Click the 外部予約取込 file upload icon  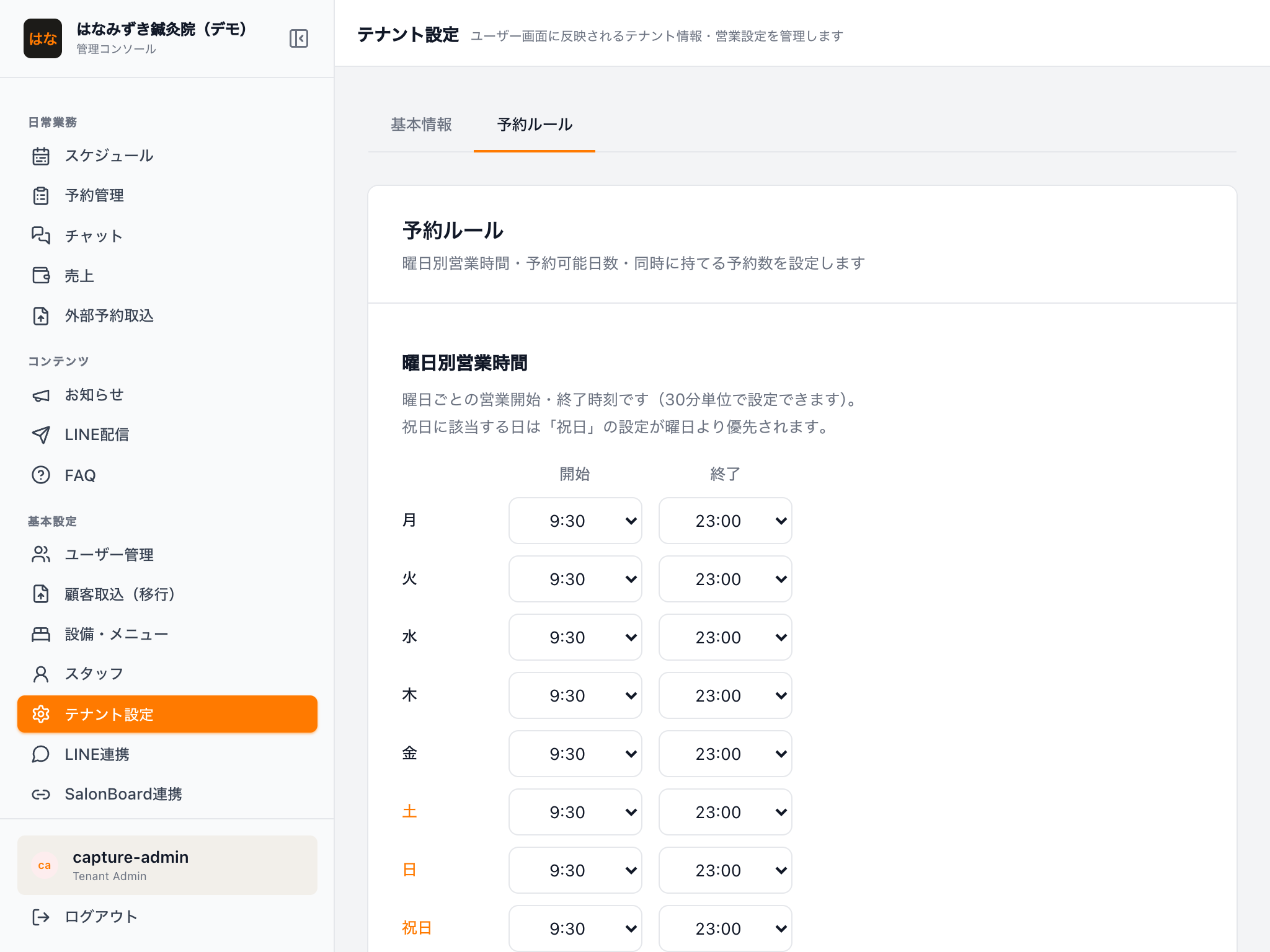point(41,315)
